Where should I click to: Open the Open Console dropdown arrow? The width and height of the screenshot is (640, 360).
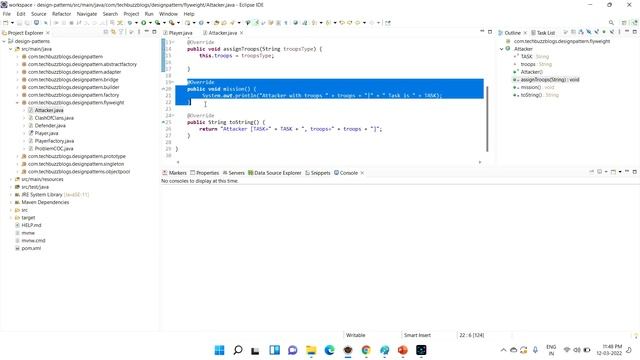coord(620,172)
